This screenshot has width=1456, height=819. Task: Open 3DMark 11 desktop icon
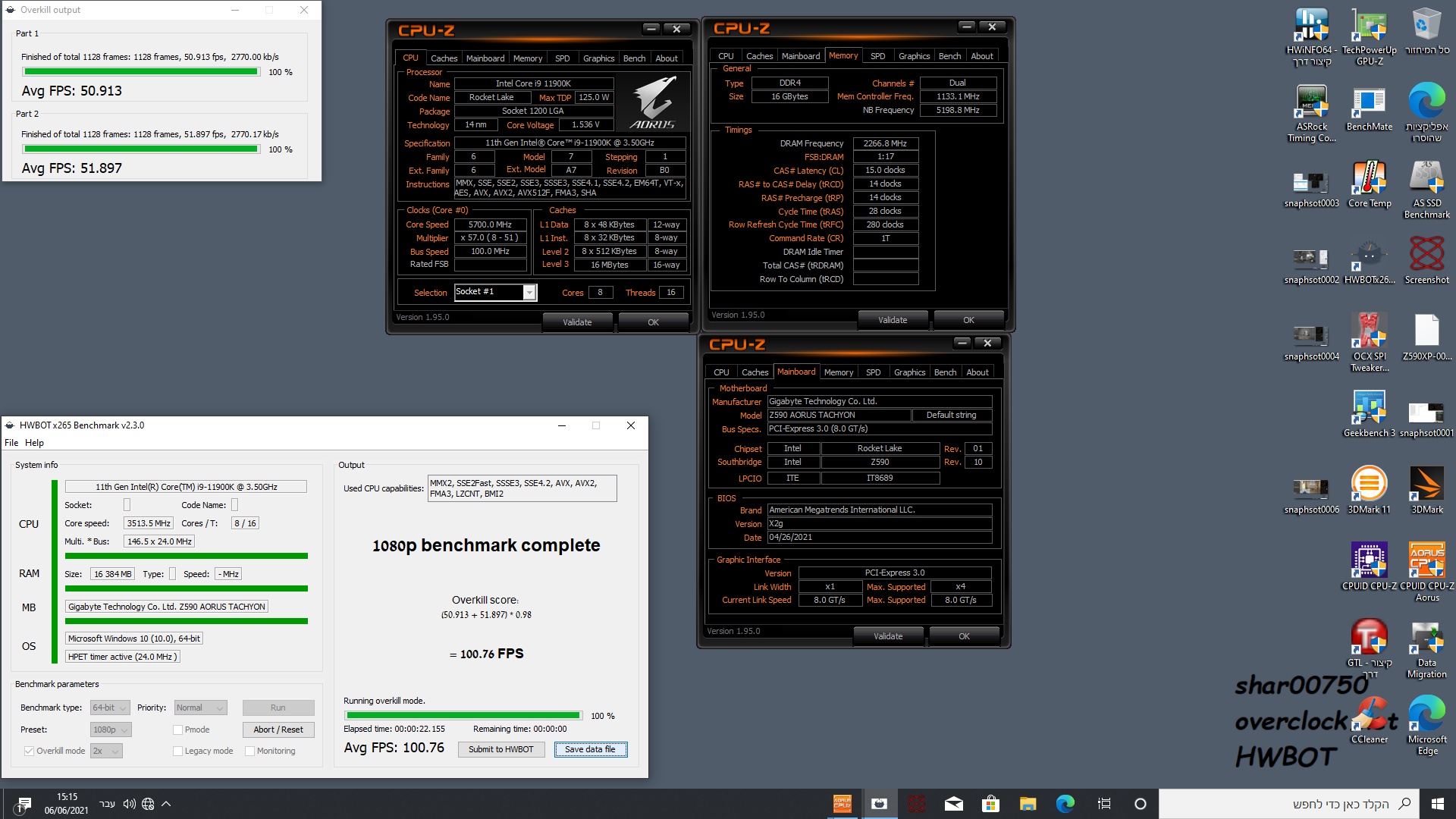point(1369,490)
